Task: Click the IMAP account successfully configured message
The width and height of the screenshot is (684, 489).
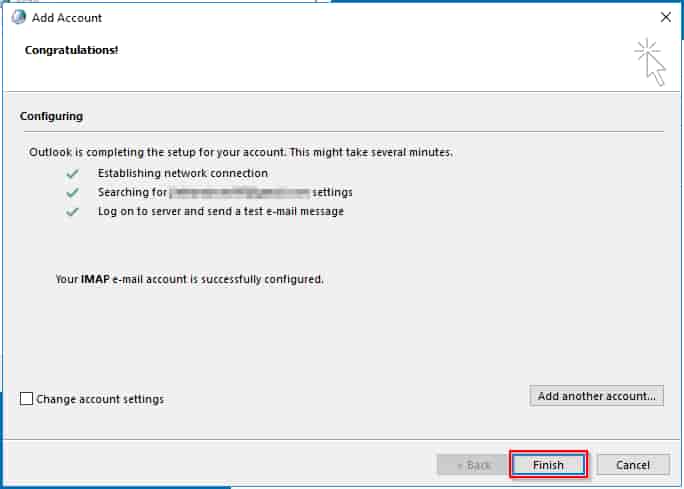Action: [x=189, y=279]
